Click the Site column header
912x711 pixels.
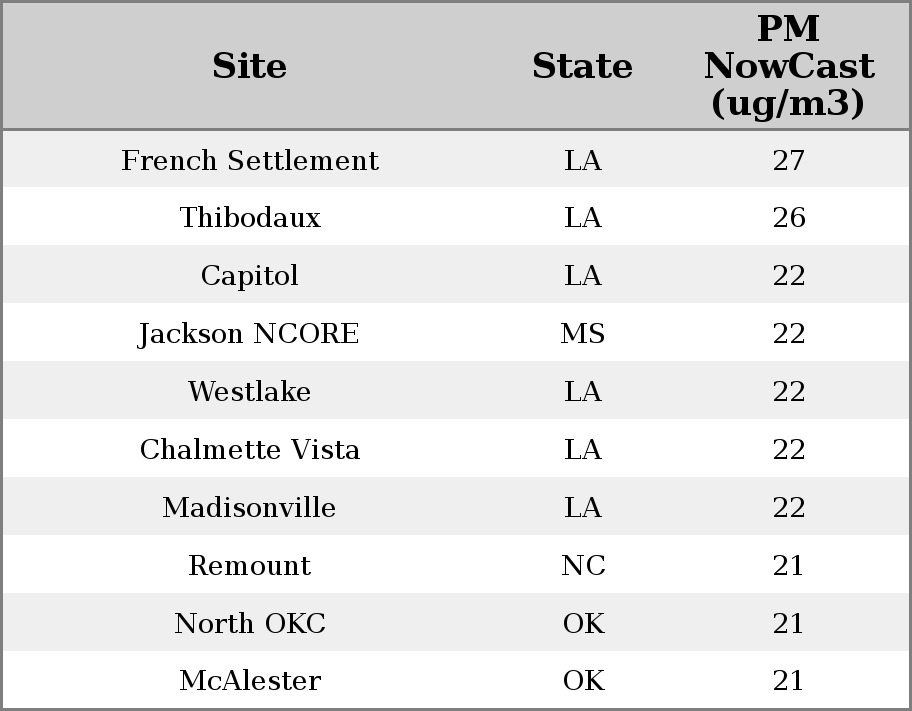click(250, 66)
